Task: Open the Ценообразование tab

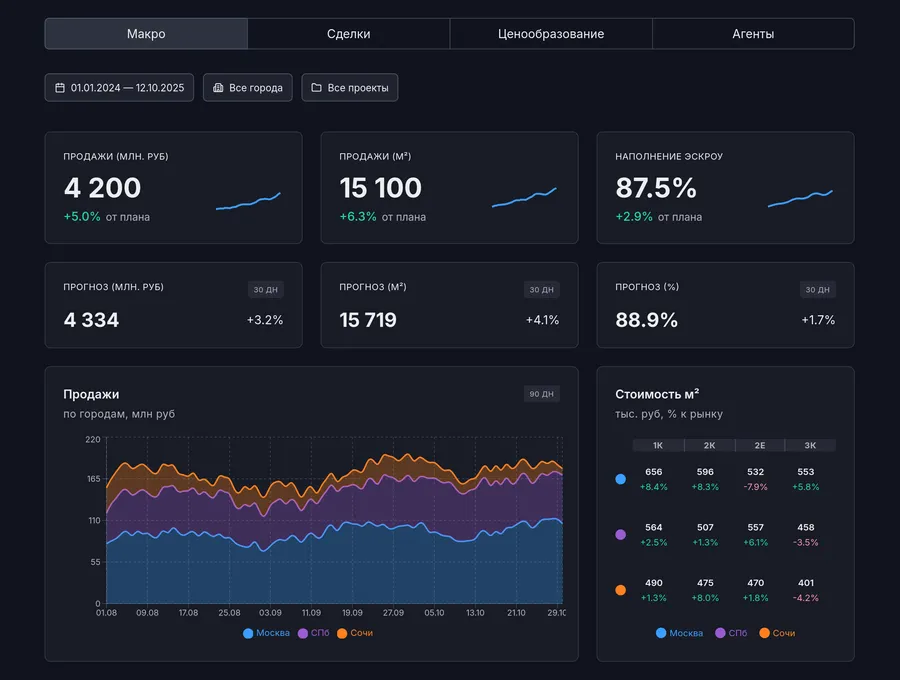Action: pyautogui.click(x=551, y=34)
